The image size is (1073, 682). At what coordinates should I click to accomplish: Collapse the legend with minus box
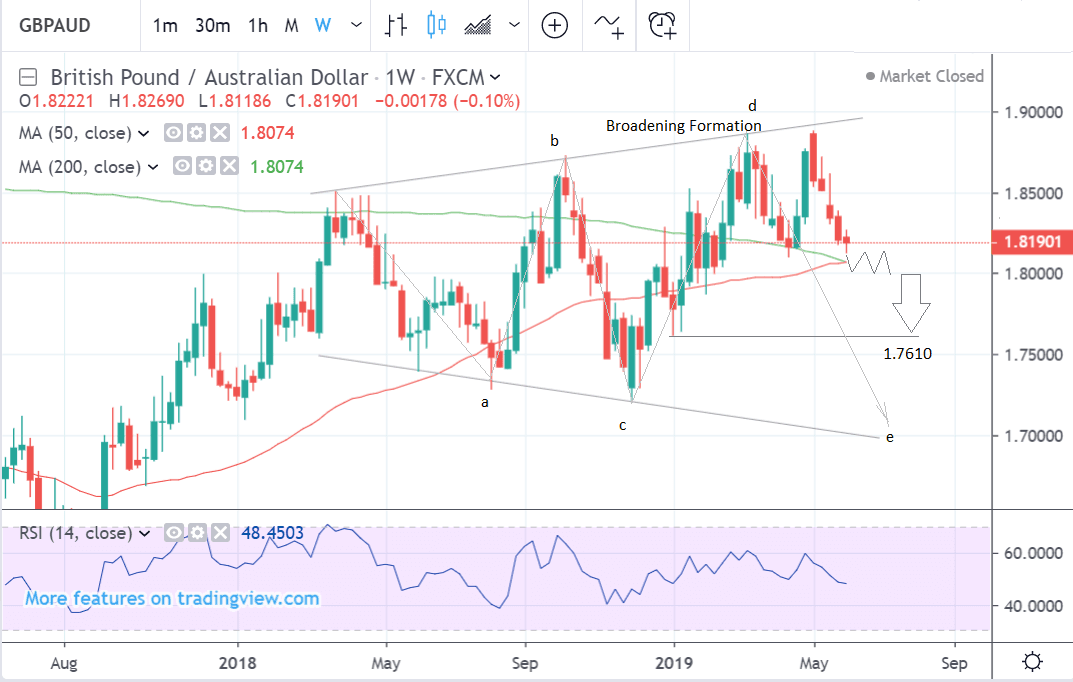(28, 77)
